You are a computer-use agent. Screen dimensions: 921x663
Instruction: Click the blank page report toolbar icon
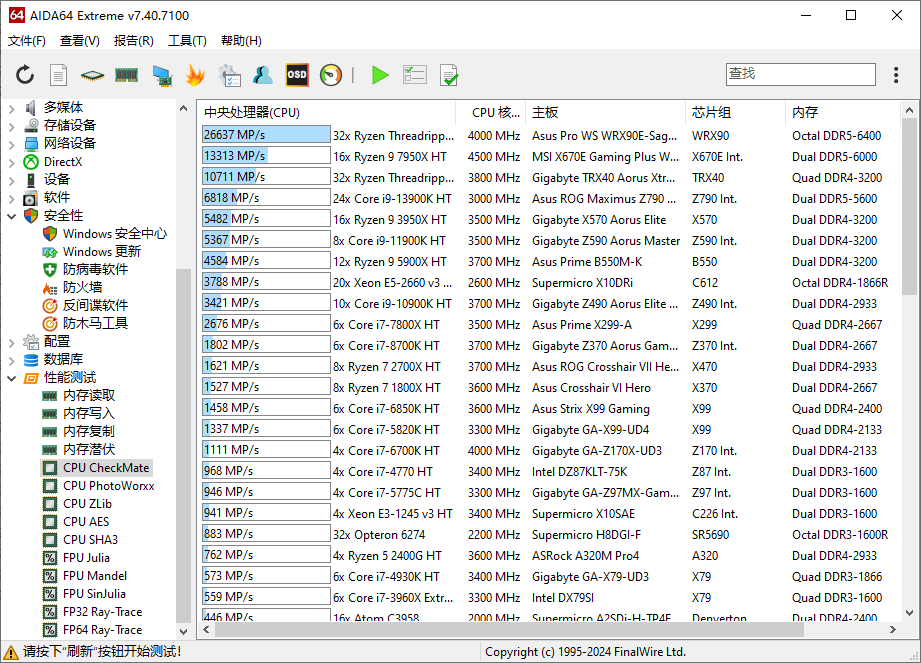point(59,75)
